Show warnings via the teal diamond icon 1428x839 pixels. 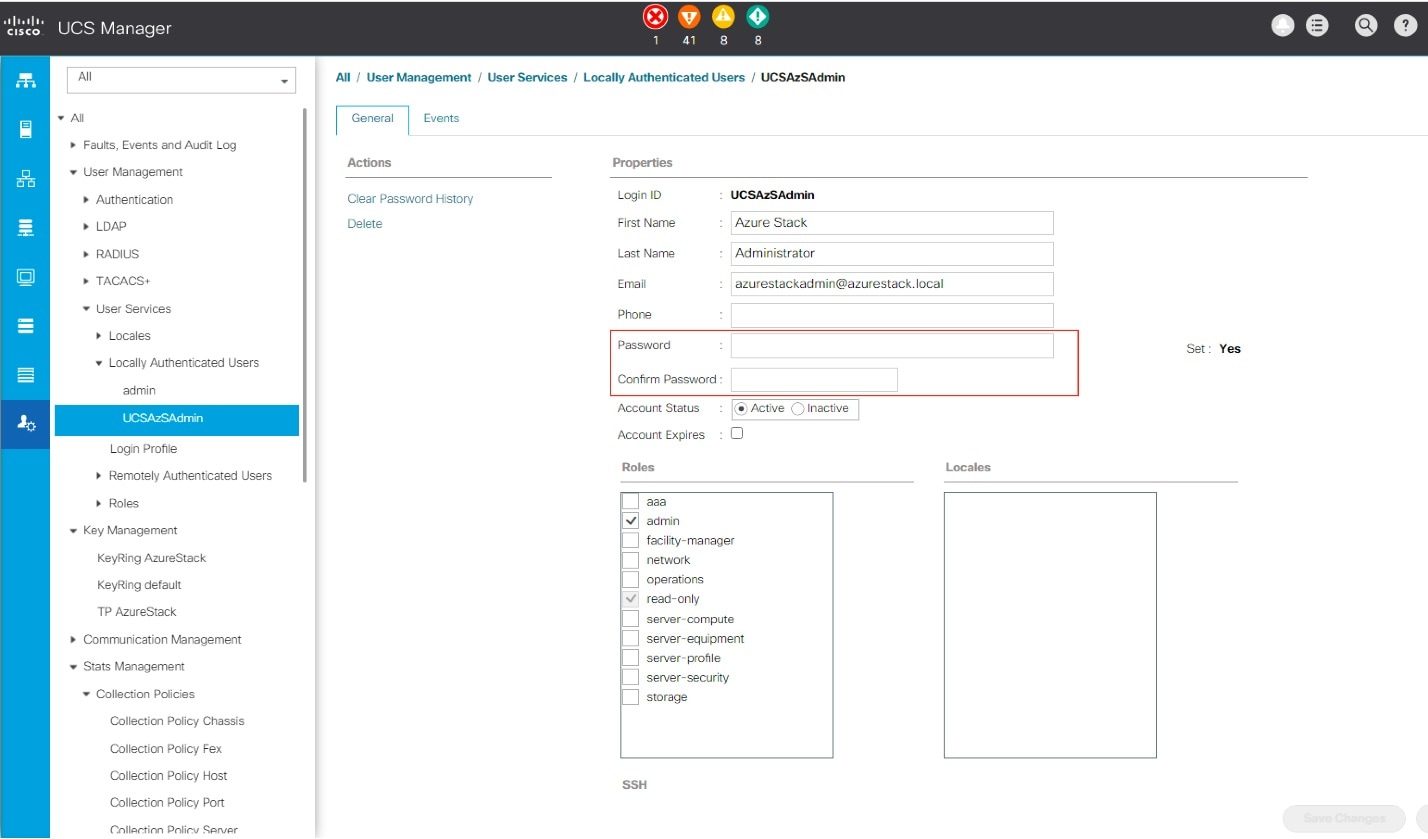757,17
